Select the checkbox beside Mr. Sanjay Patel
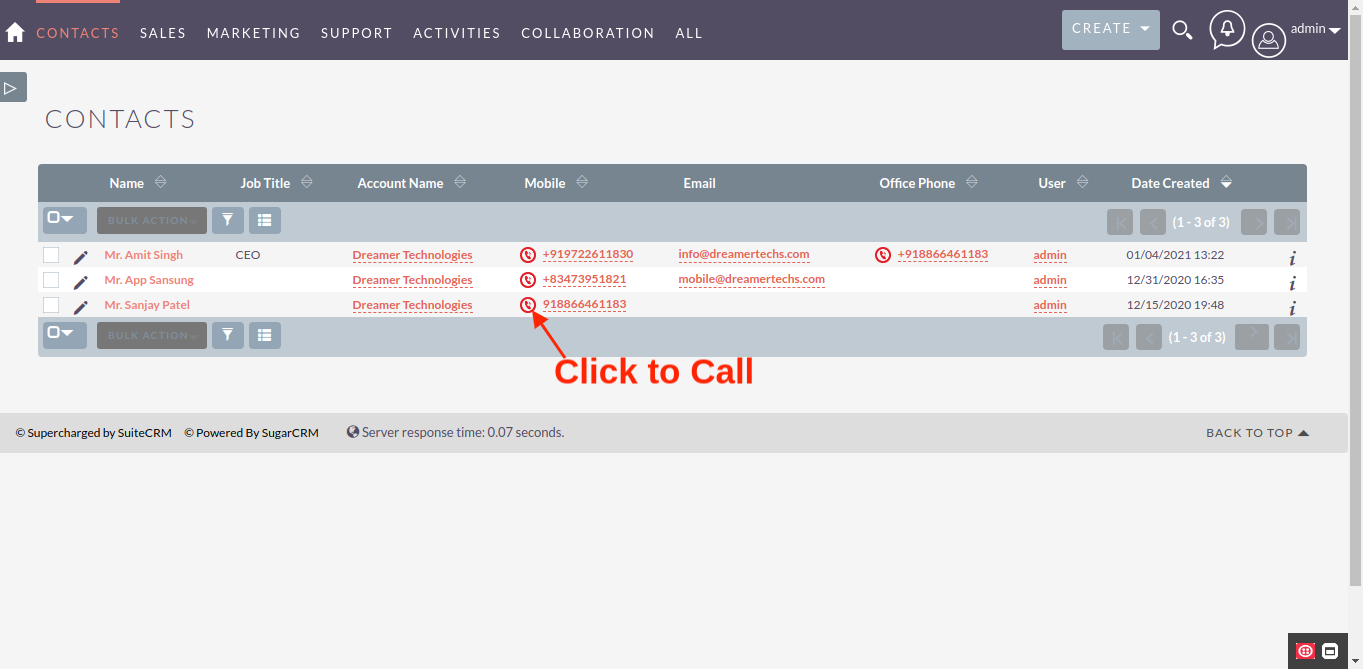 point(51,304)
